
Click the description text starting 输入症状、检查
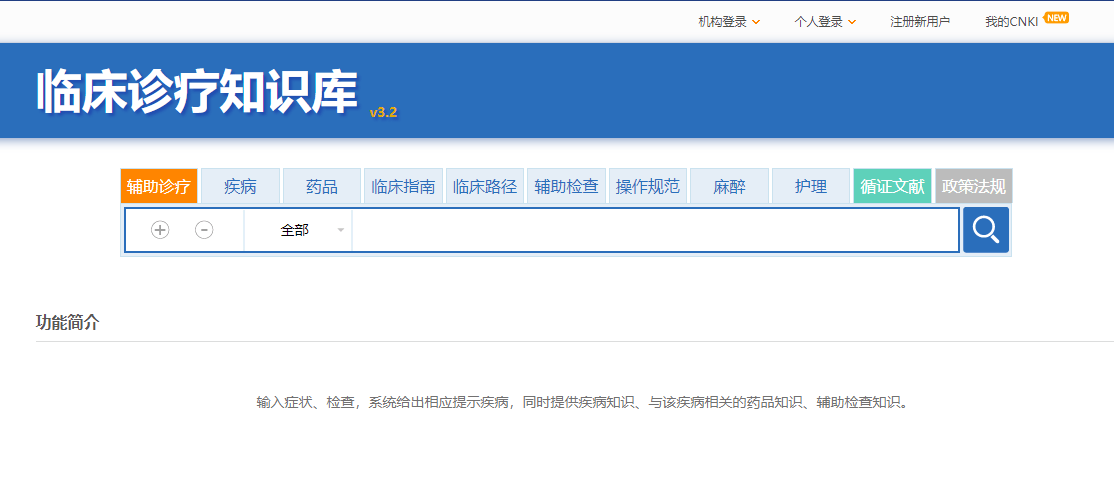583,402
